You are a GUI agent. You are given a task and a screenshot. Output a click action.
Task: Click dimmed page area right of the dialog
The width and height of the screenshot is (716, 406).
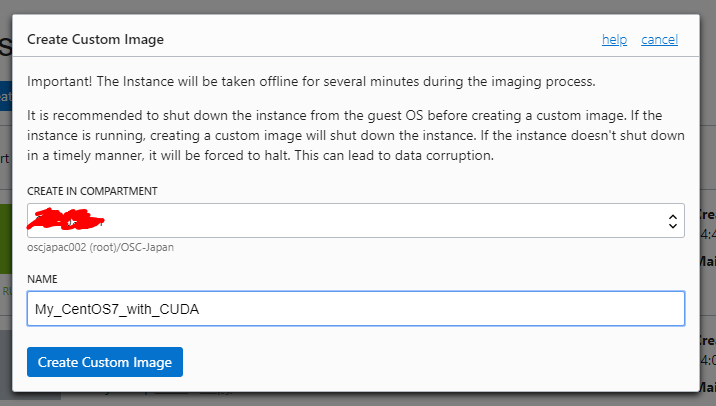coord(707,300)
